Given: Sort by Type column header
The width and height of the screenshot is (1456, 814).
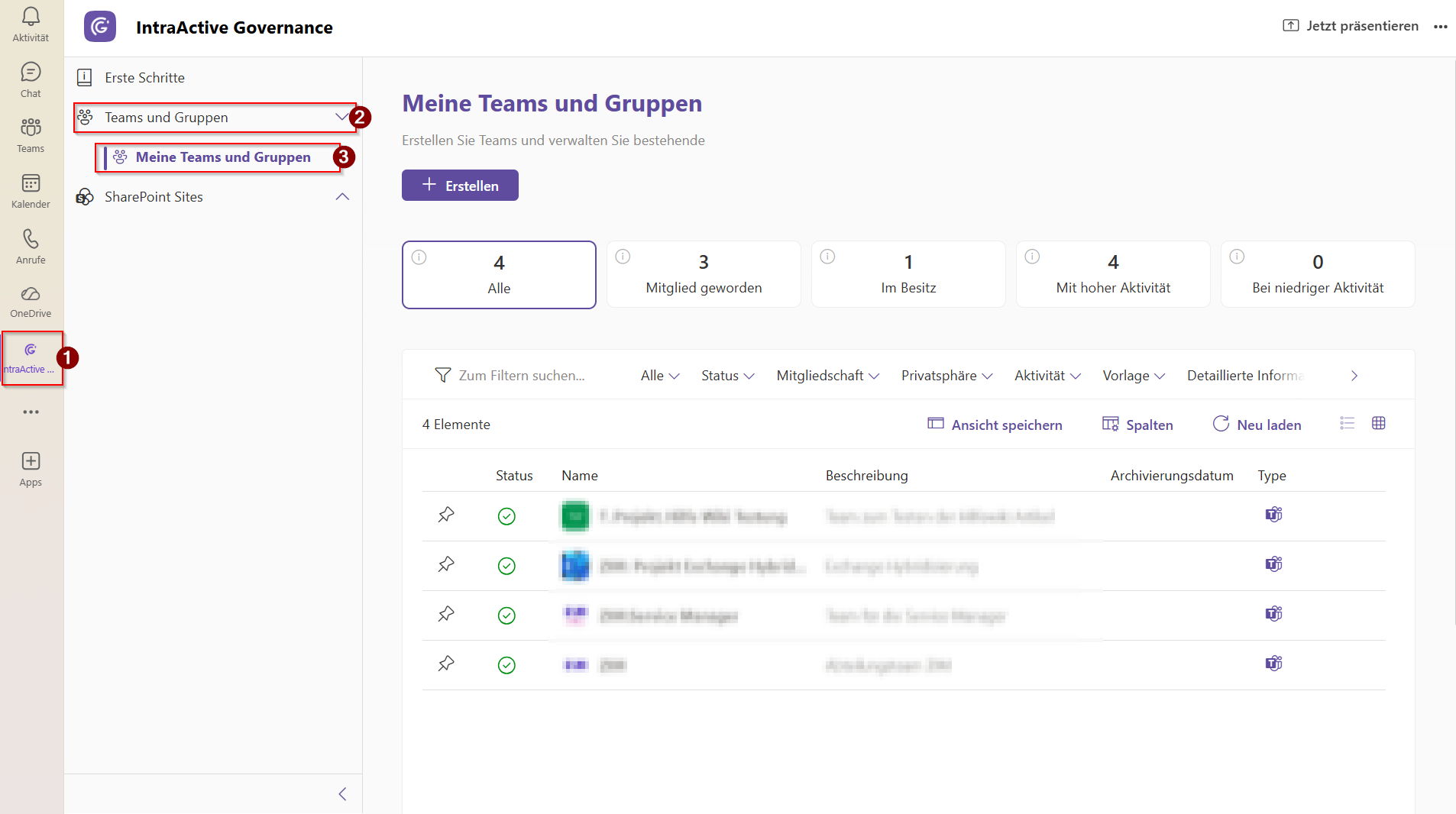Looking at the screenshot, I should [1272, 476].
